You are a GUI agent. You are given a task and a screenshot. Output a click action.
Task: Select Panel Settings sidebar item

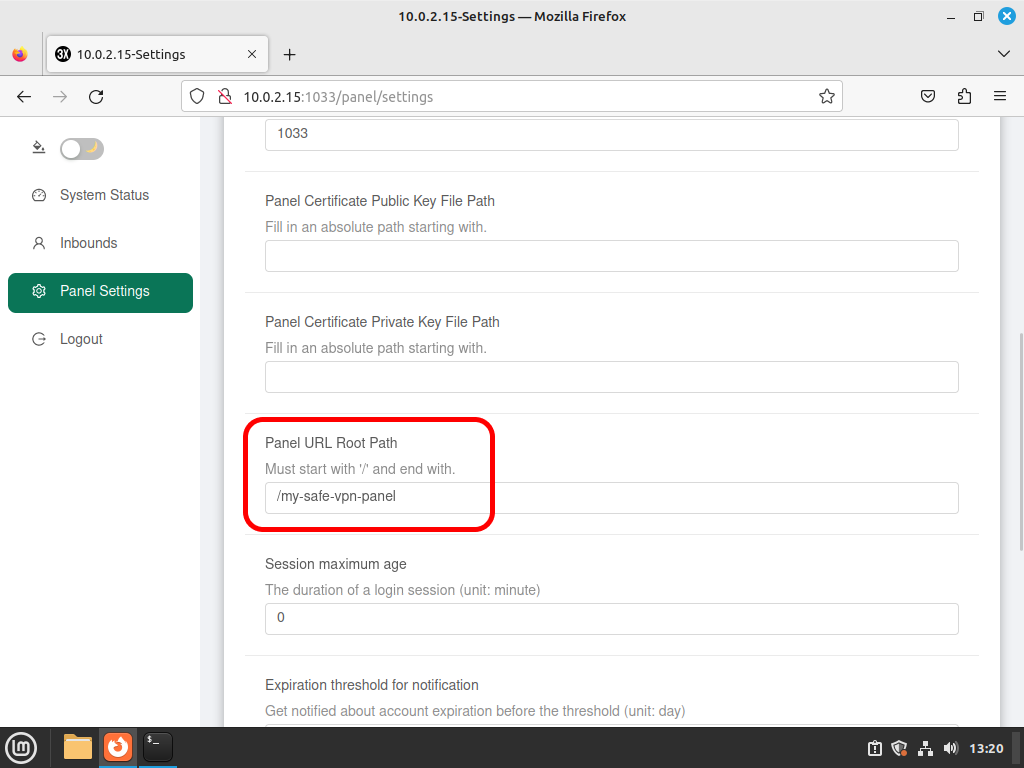point(100,293)
